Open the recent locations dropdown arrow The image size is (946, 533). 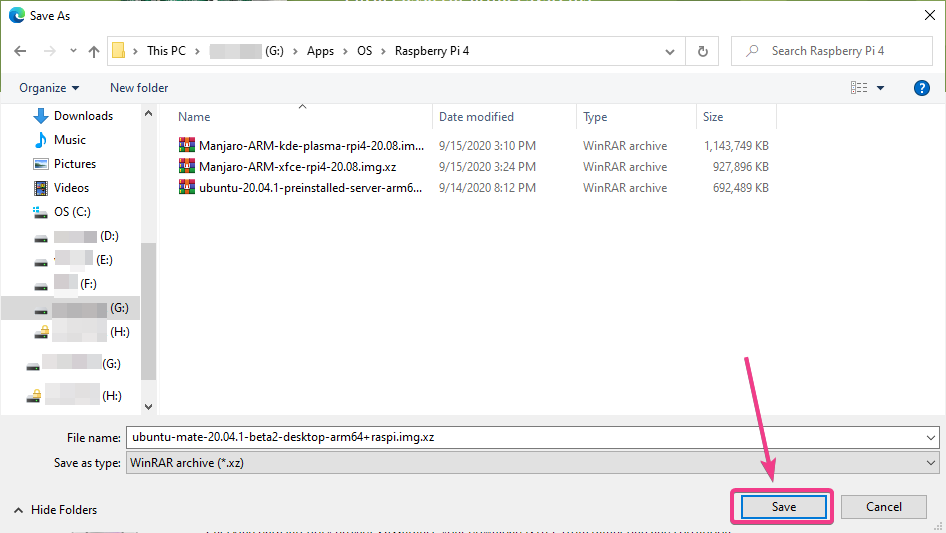coord(73,51)
